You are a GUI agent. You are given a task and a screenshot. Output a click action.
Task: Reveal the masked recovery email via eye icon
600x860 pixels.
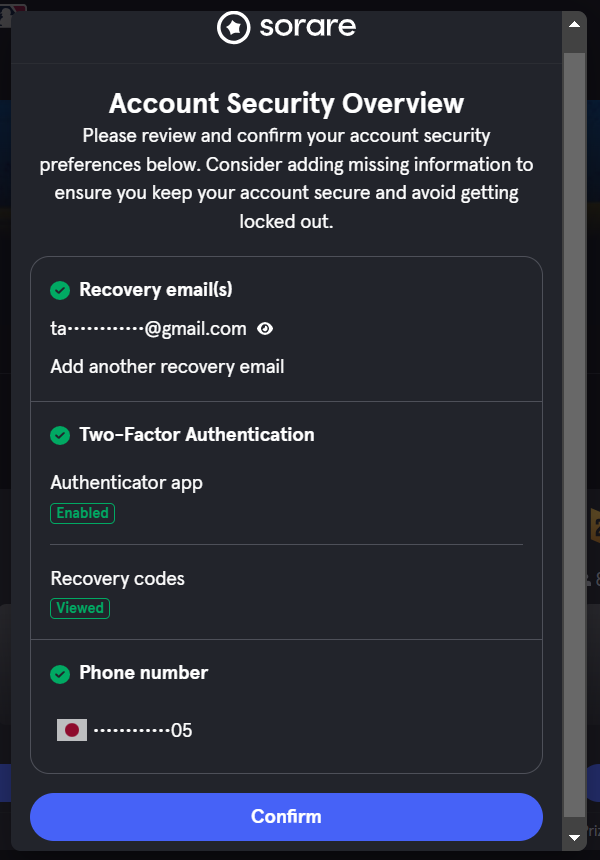(x=265, y=329)
